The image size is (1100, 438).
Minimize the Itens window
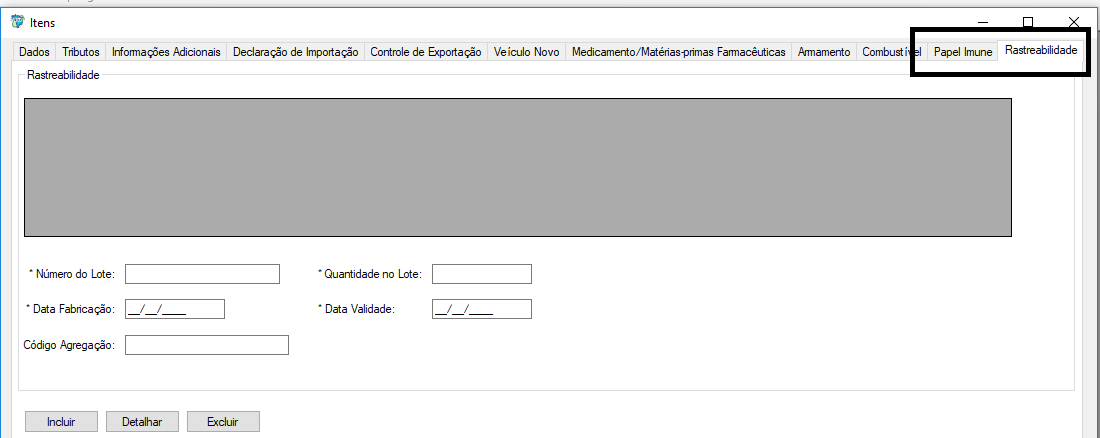(983, 22)
